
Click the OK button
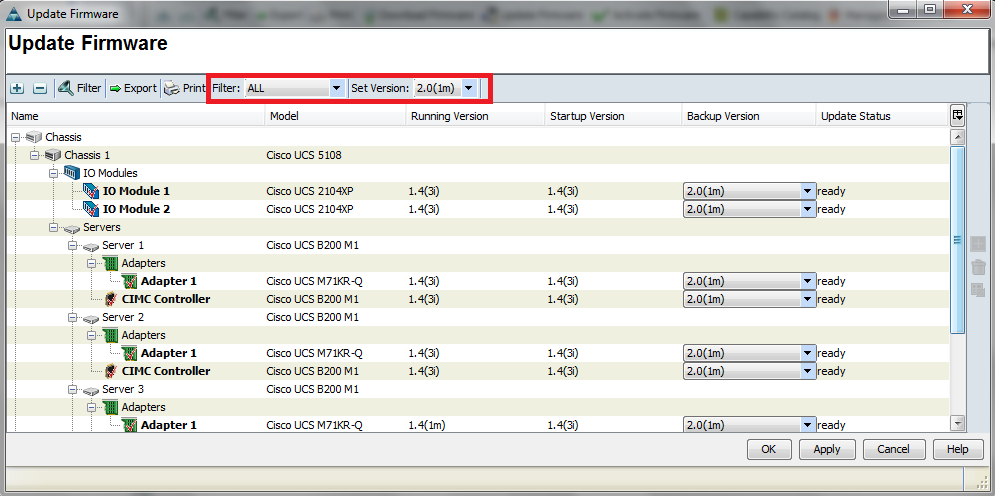(768, 450)
